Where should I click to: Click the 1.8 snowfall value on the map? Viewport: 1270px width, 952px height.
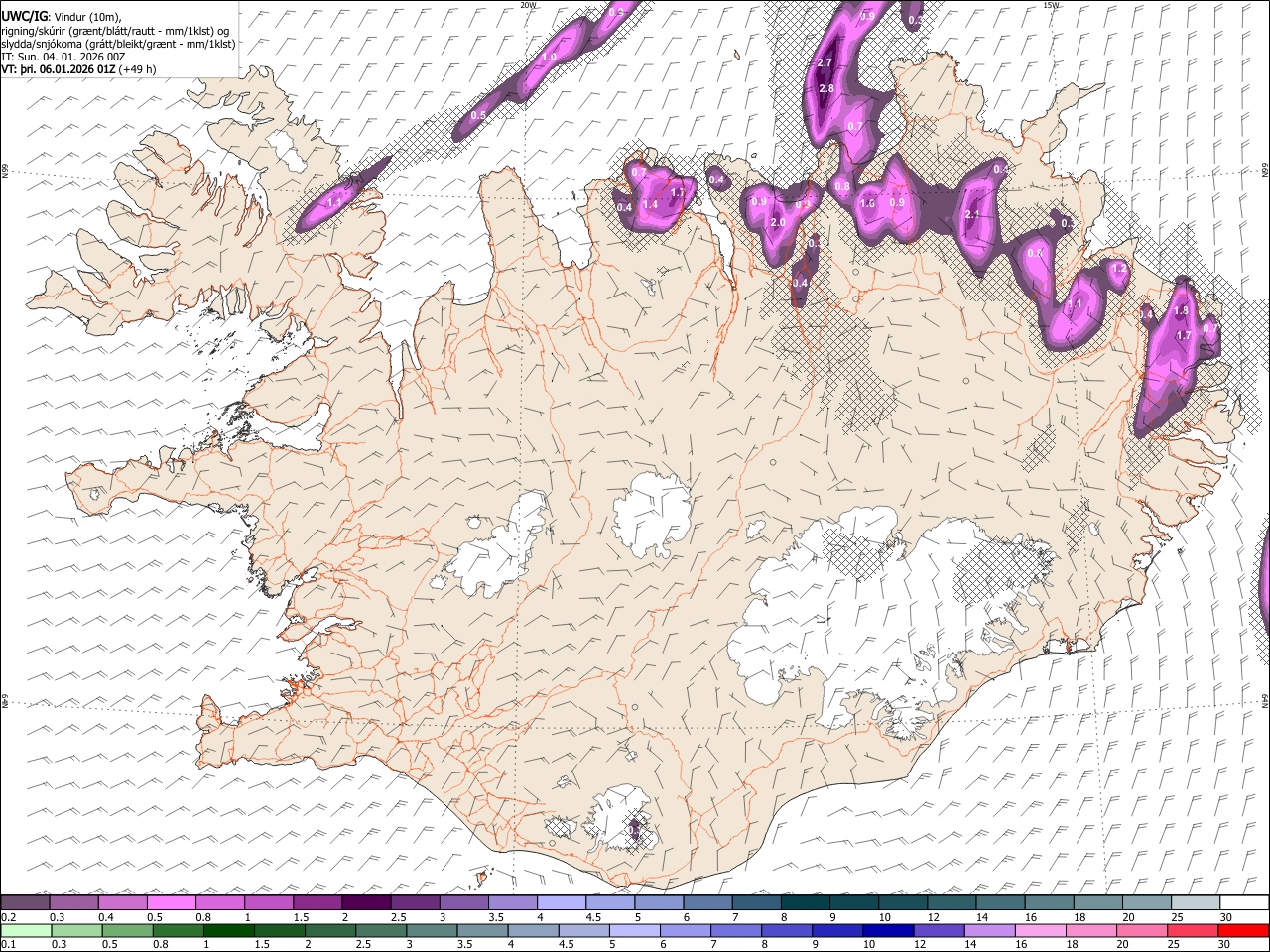point(1181,311)
